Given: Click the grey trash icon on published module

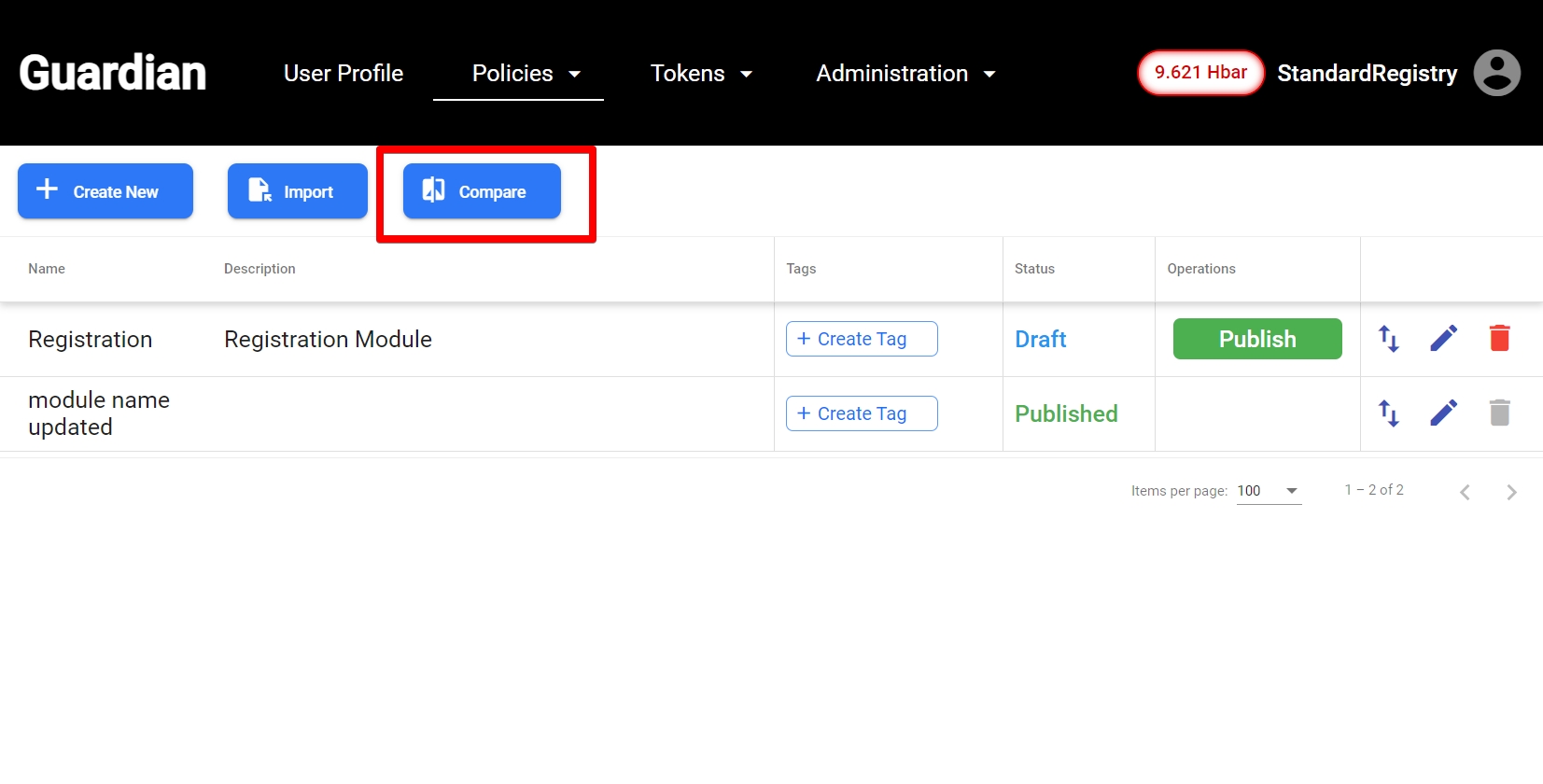Looking at the screenshot, I should 1499,413.
